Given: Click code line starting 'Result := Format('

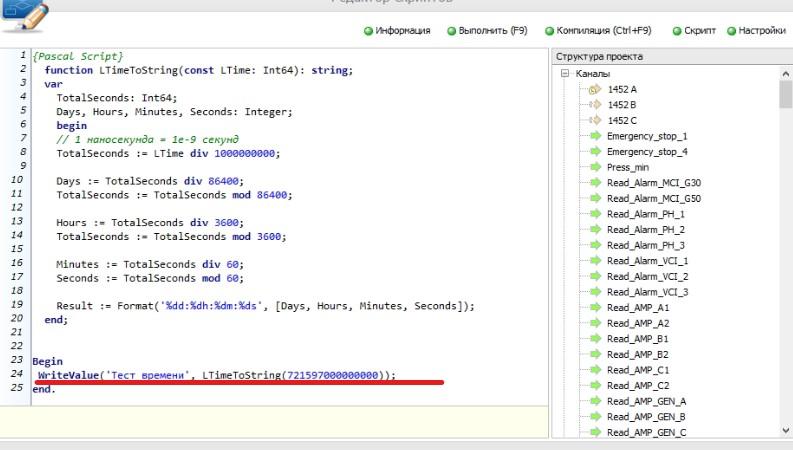Looking at the screenshot, I should [x=266, y=306].
